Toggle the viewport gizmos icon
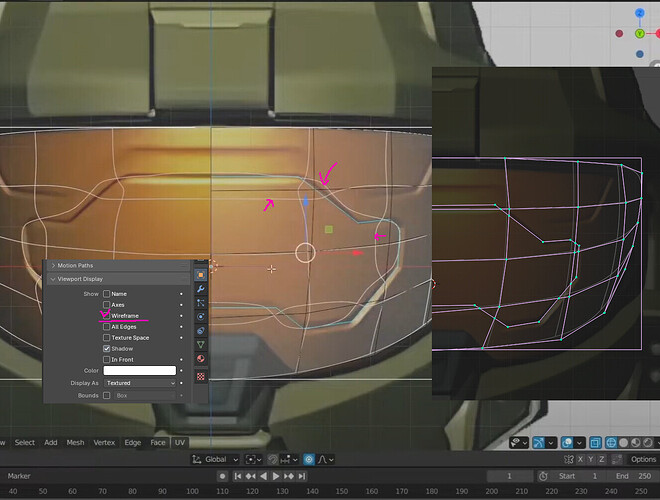Image resolution: width=660 pixels, height=500 pixels. 538,442
